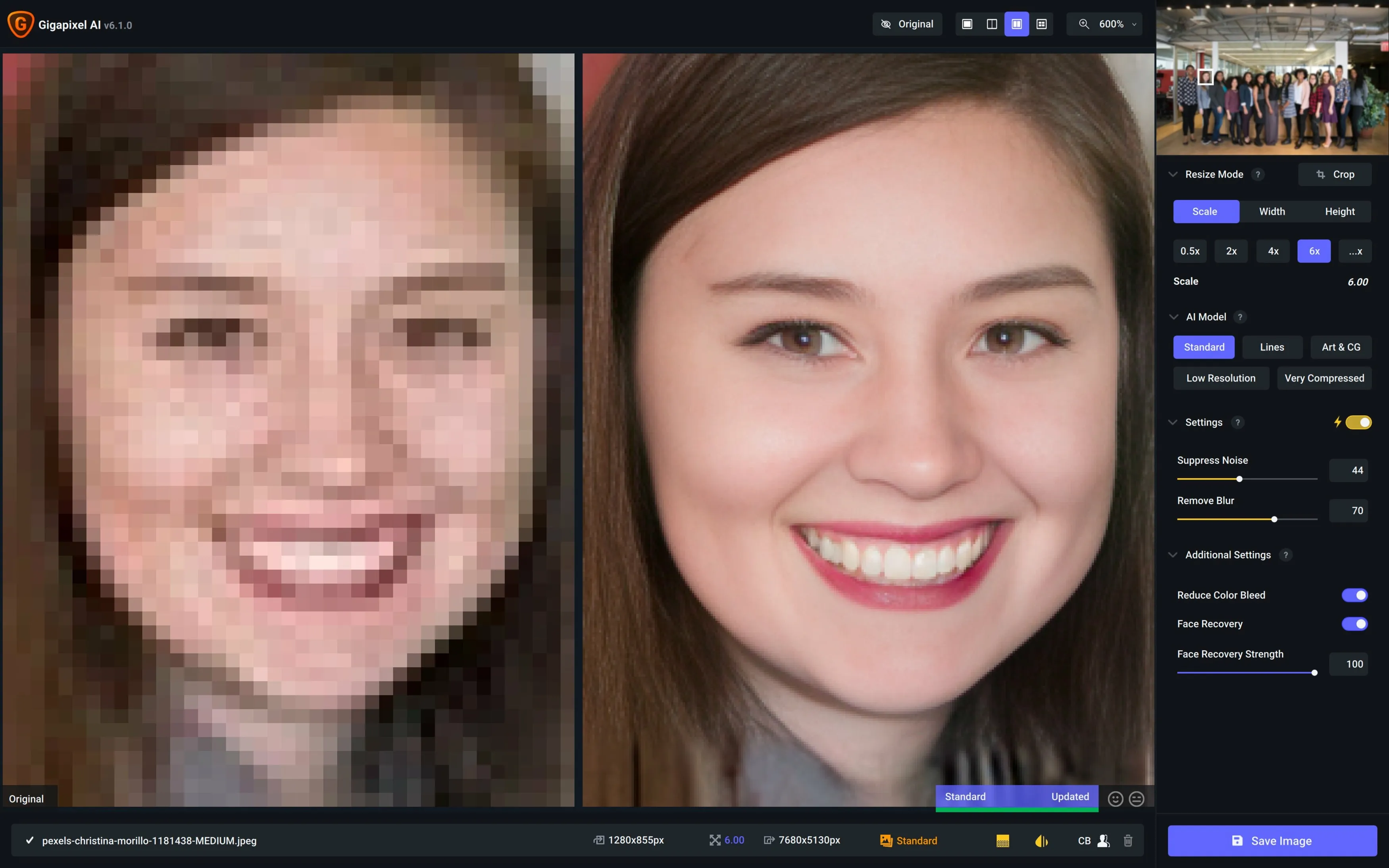This screenshot has height=868, width=1389.
Task: Click the zoom magnifier icon
Action: coord(1084,24)
